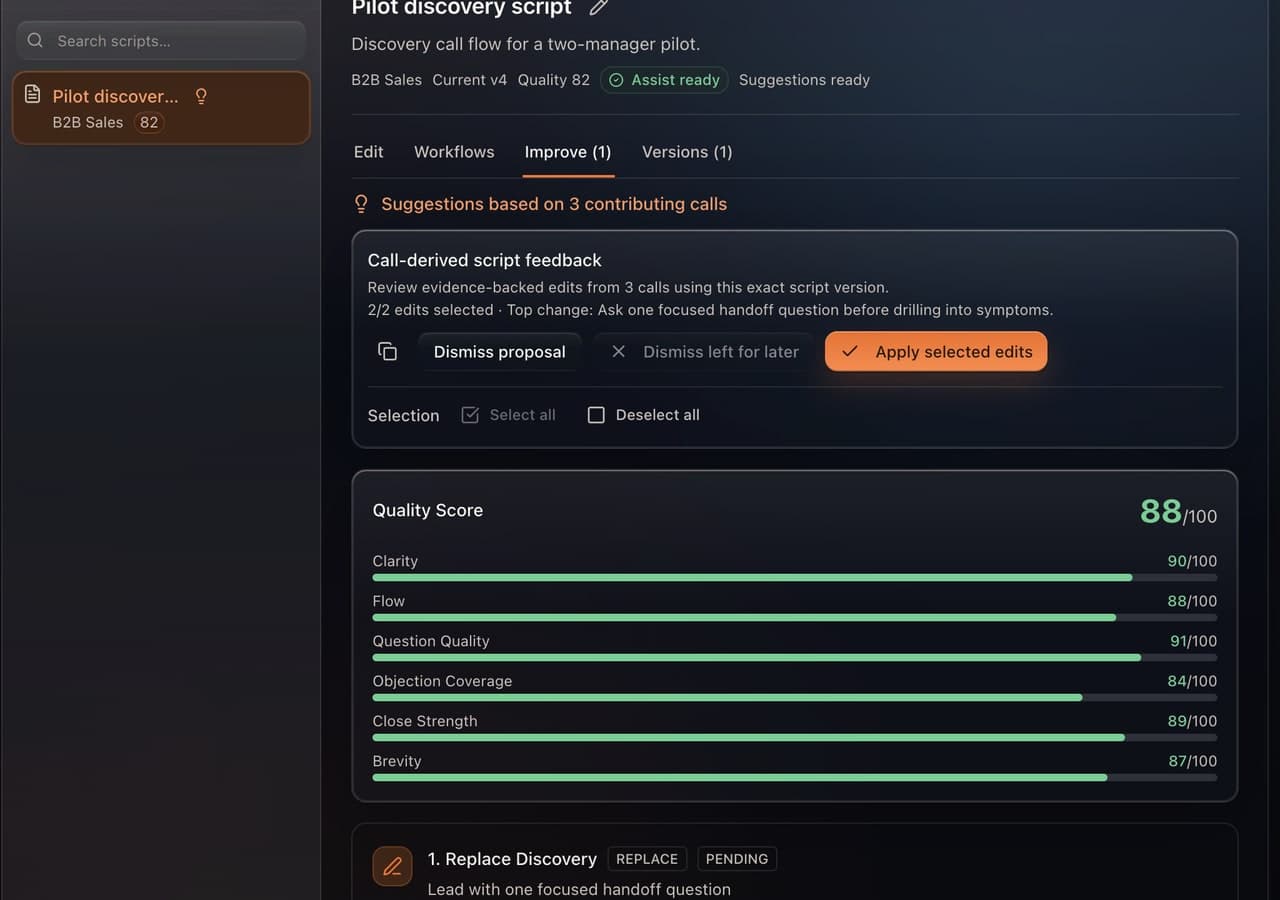Check the Deselect all checkbox

[596, 415]
